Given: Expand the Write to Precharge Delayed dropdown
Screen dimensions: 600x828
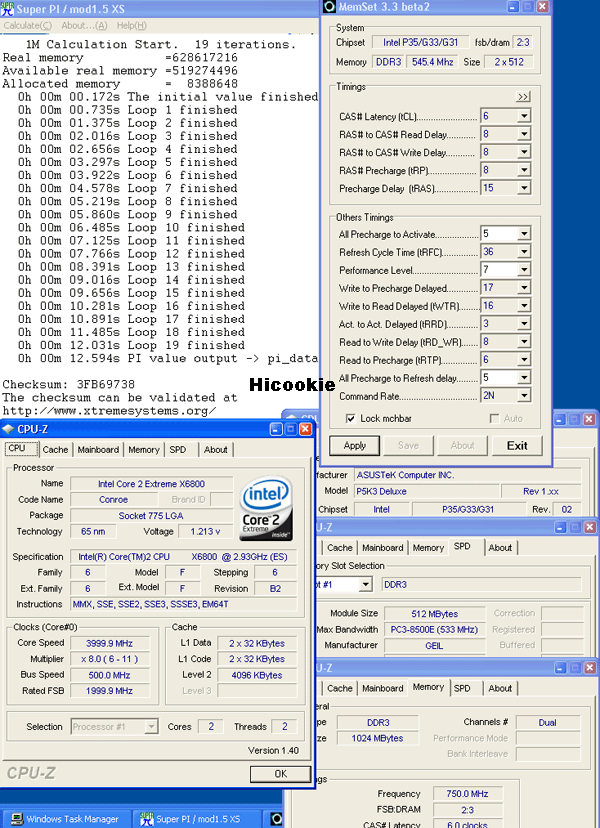Looking at the screenshot, I should [x=523, y=288].
